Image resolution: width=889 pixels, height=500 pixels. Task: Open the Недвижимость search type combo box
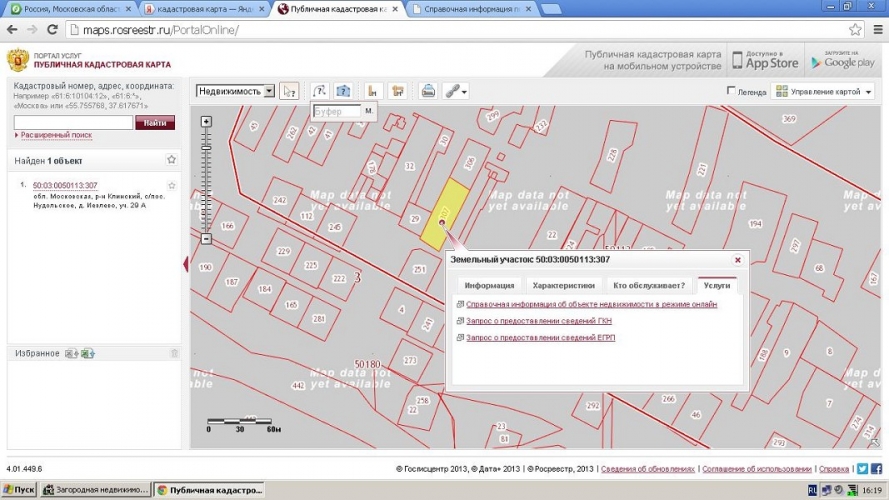pos(235,91)
